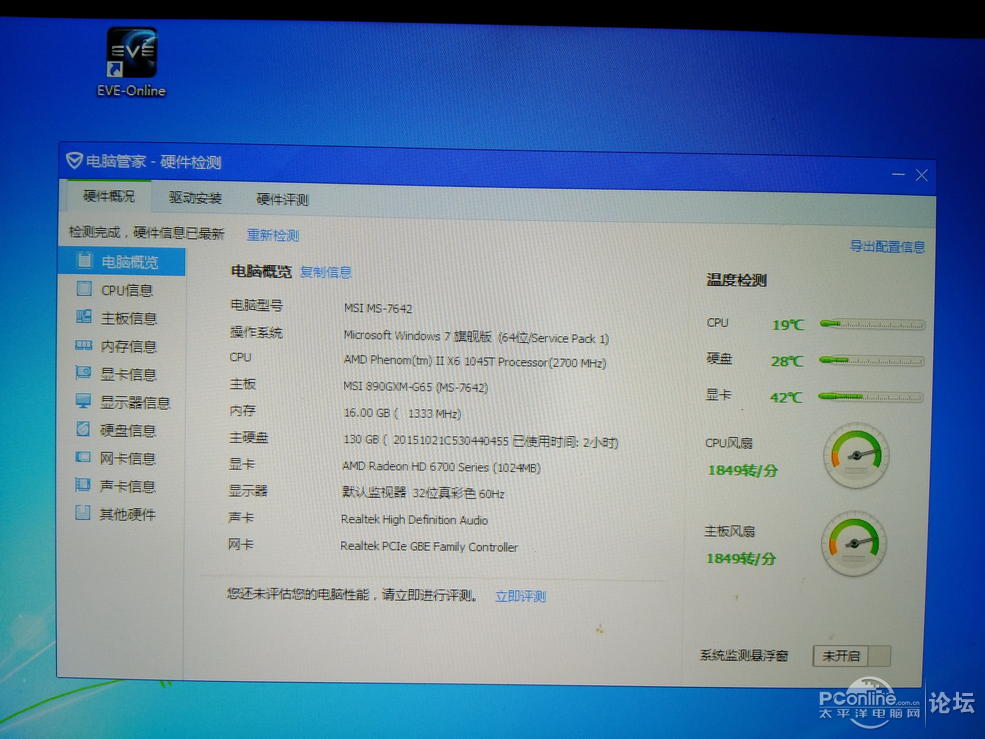Click the 重新检测 link

pos(273,234)
